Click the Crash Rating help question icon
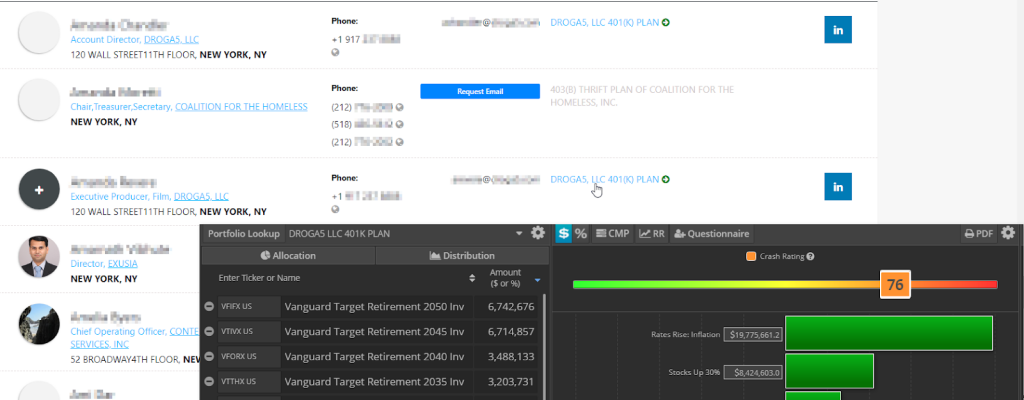Screen dimensions: 1024x400 (x=811, y=257)
